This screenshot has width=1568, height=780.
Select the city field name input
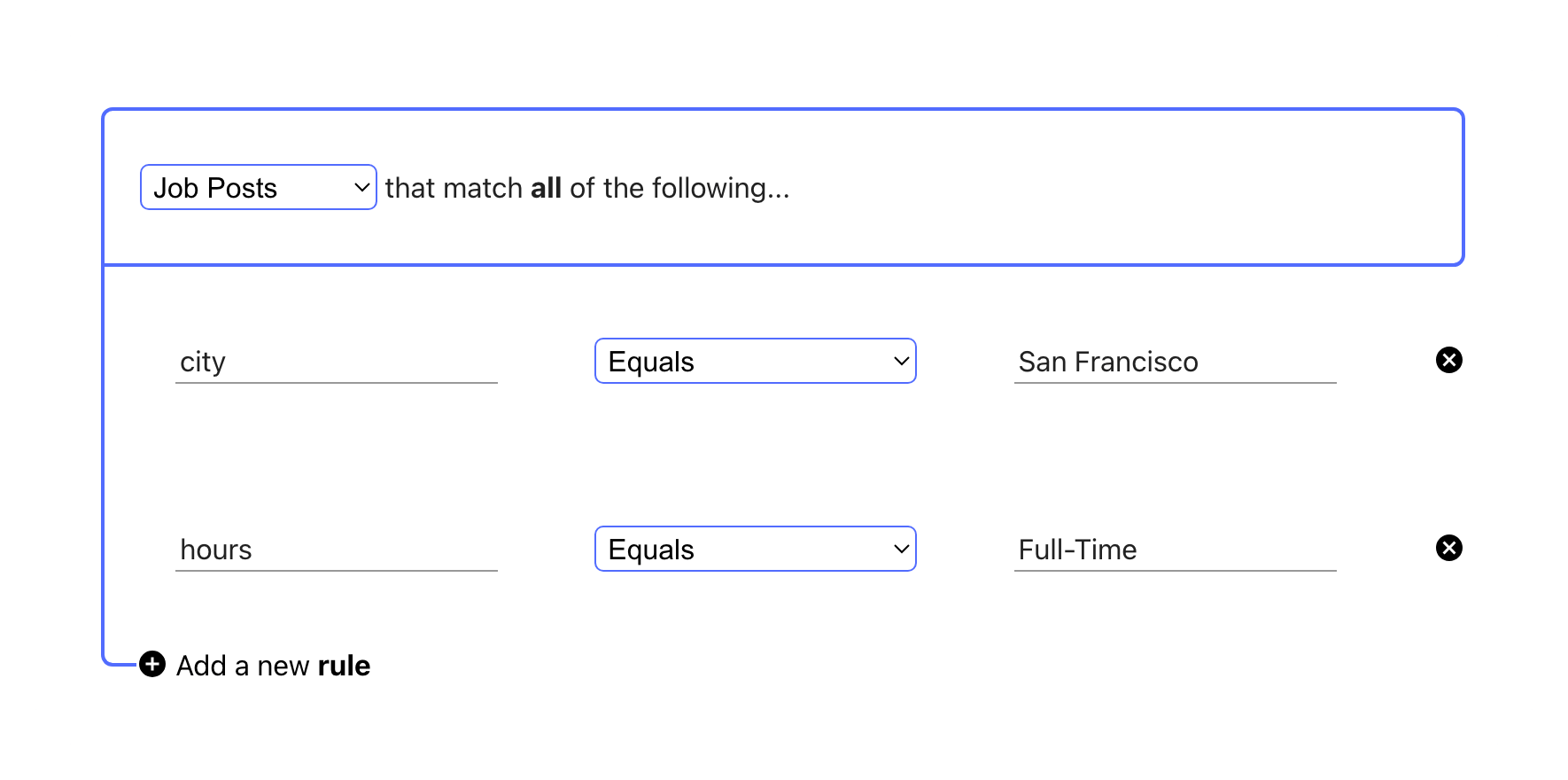click(337, 362)
